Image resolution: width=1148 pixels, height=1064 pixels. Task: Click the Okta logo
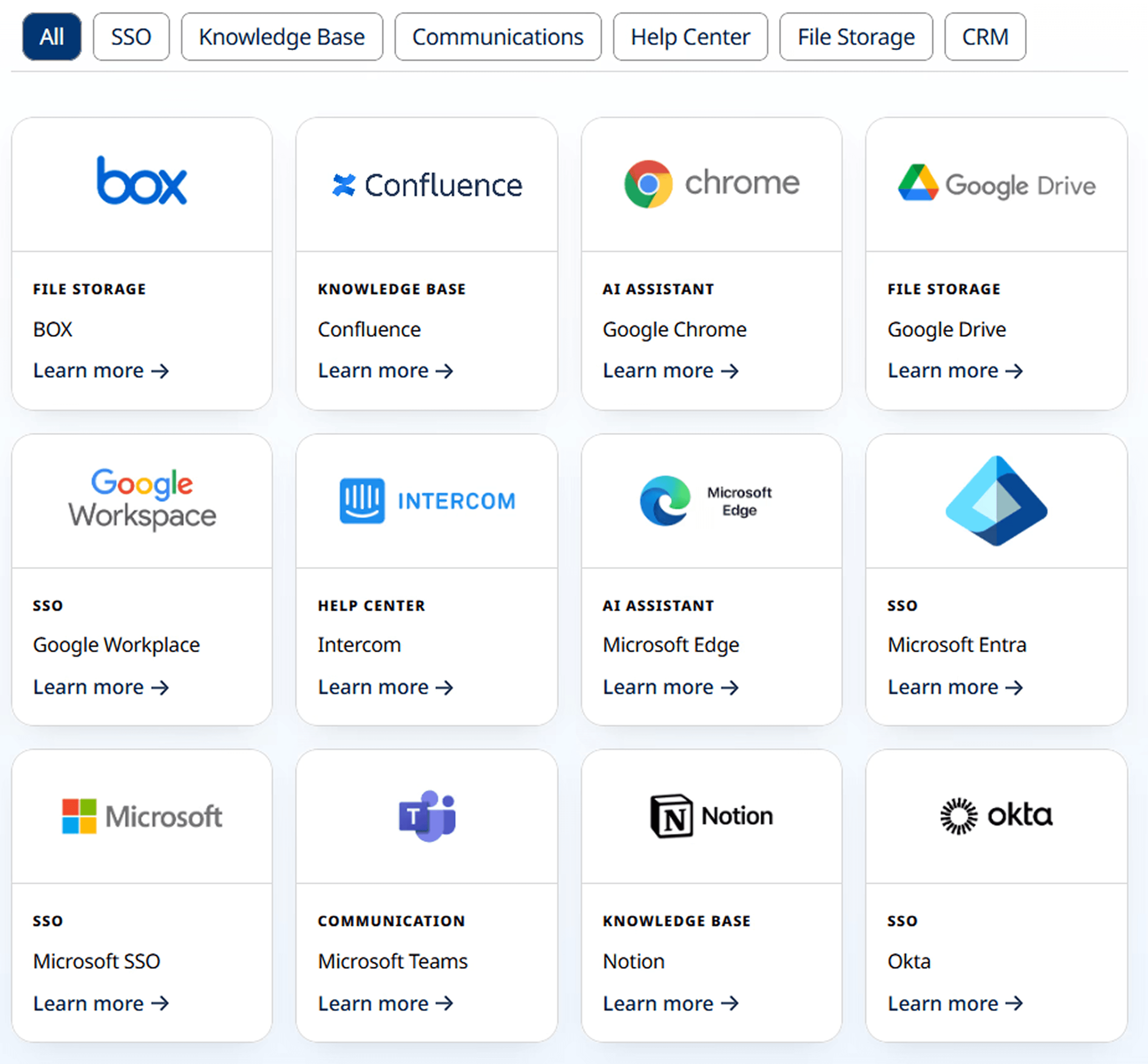tap(996, 816)
